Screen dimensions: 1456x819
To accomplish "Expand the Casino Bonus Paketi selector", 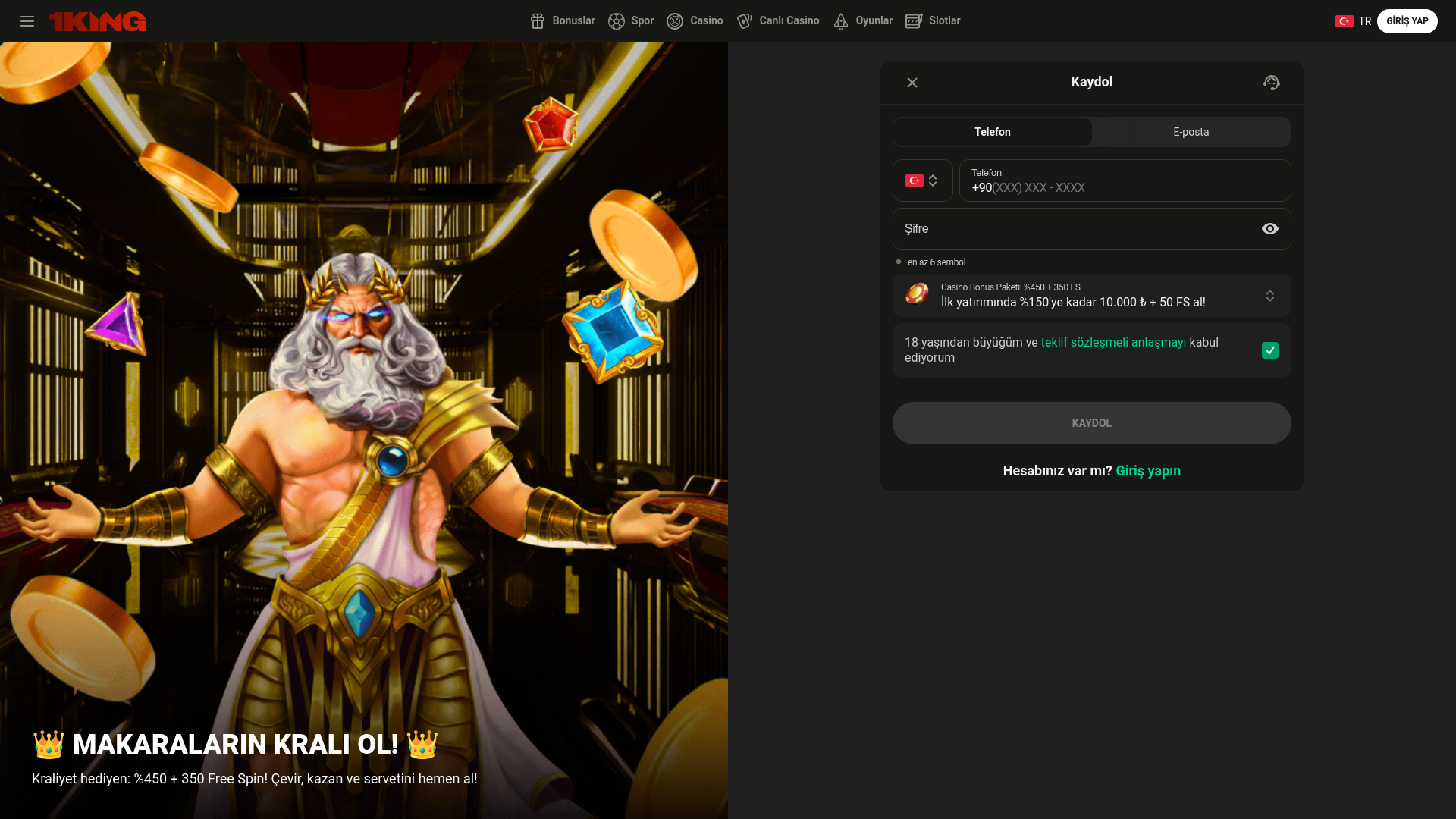I will [x=1270, y=296].
